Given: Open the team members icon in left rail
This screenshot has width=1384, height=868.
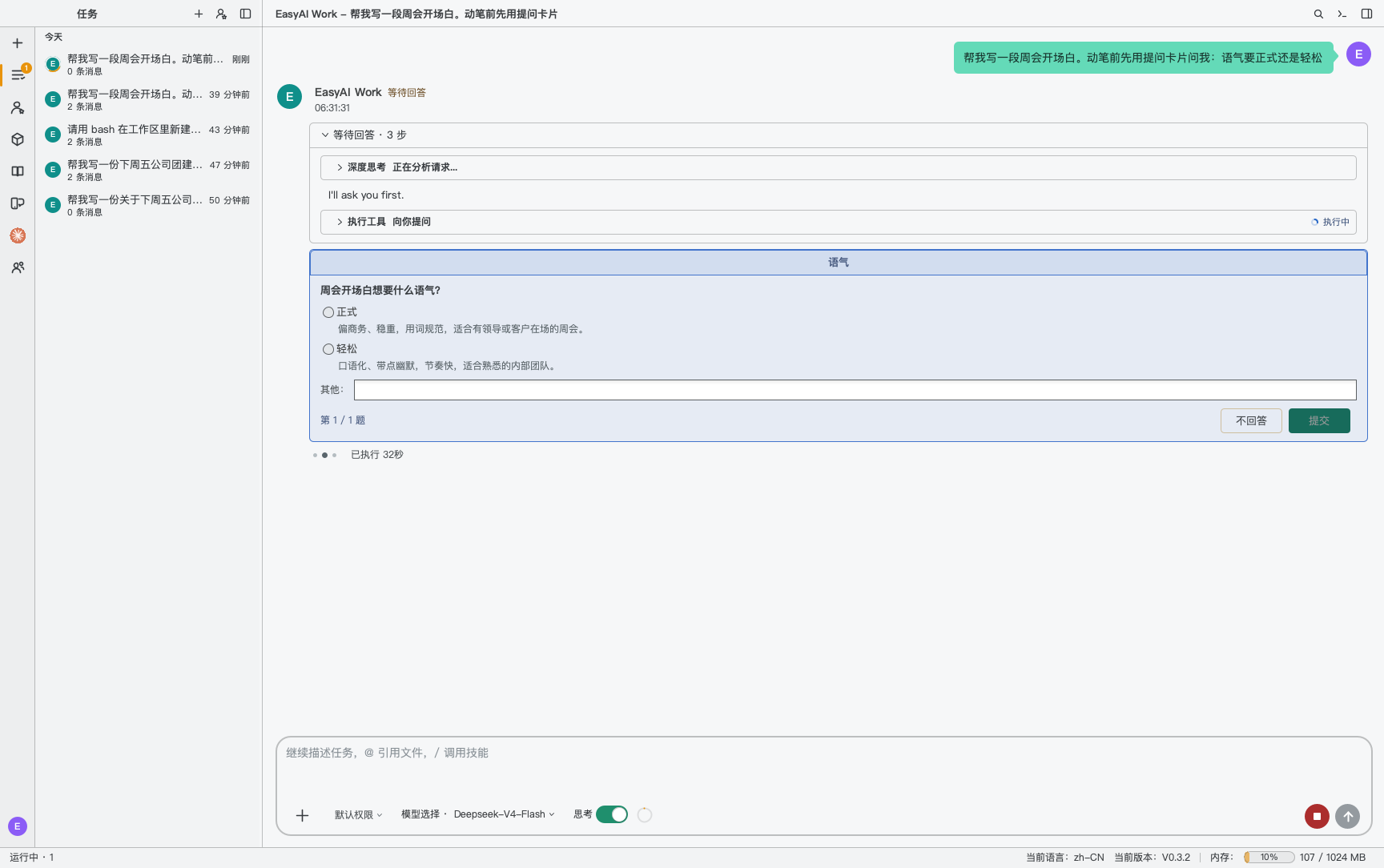Looking at the screenshot, I should pos(18,267).
